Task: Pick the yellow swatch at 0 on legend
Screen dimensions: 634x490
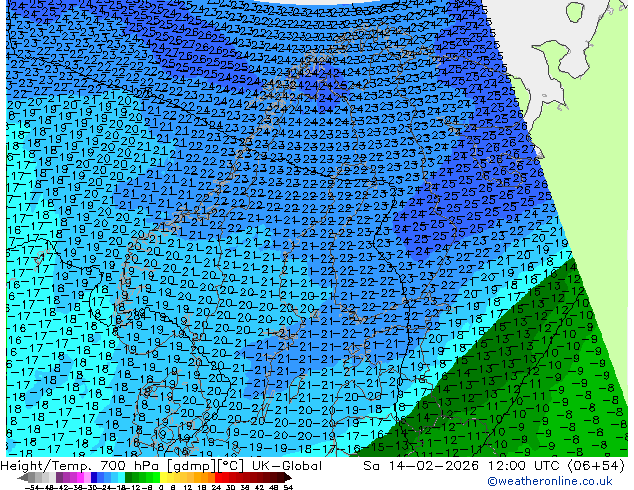Action: 163,478
